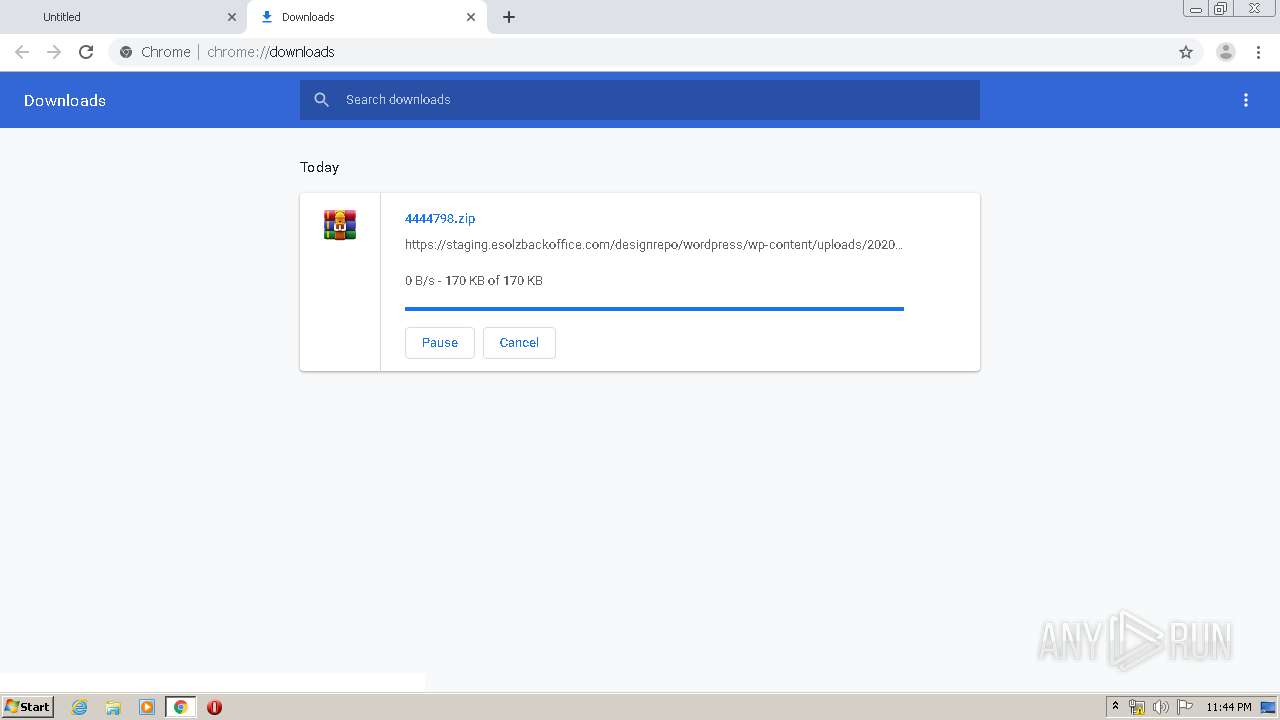Click the WinRAR icon of 4444798.zip
Viewport: 1280px width, 720px height.
click(x=340, y=225)
